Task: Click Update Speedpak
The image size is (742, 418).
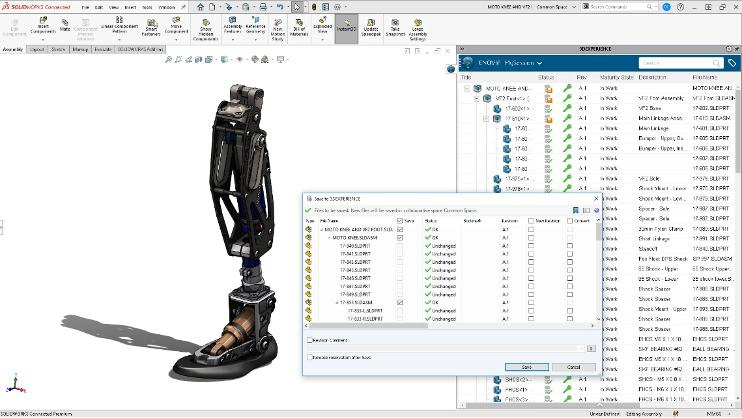Action: coord(371,28)
